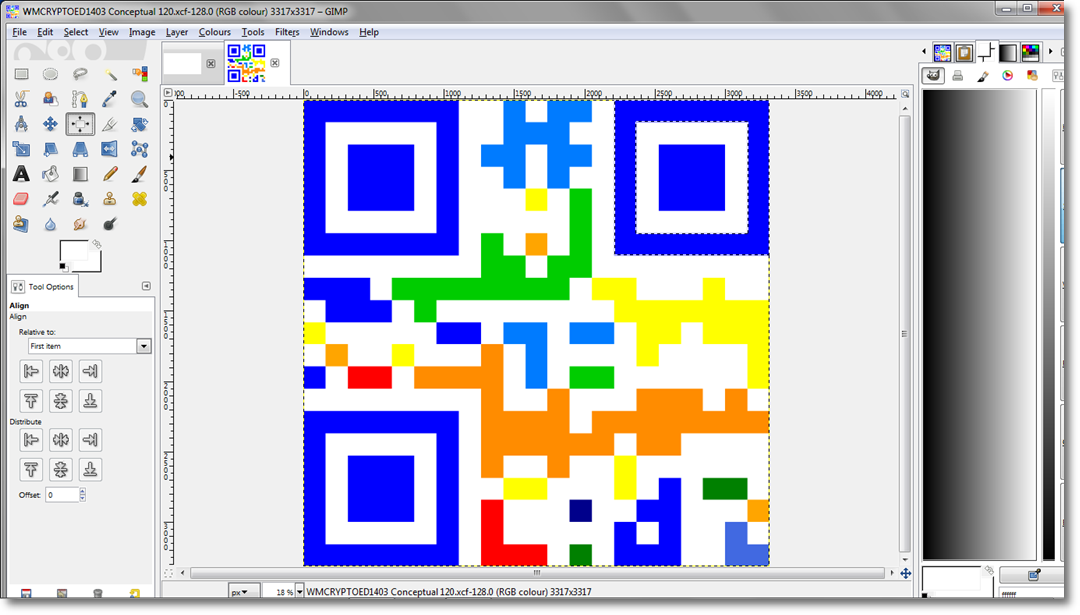Image resolution: width=1080 pixels, height=615 pixels.
Task: Open the foreground colour swatch
Action: click(72, 251)
